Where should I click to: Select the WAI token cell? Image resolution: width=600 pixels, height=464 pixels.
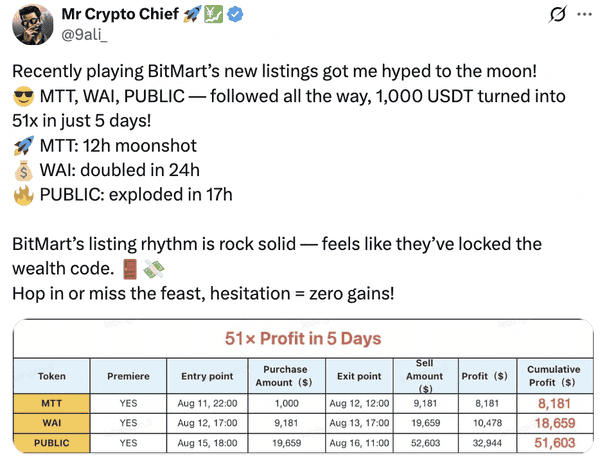coord(51,422)
